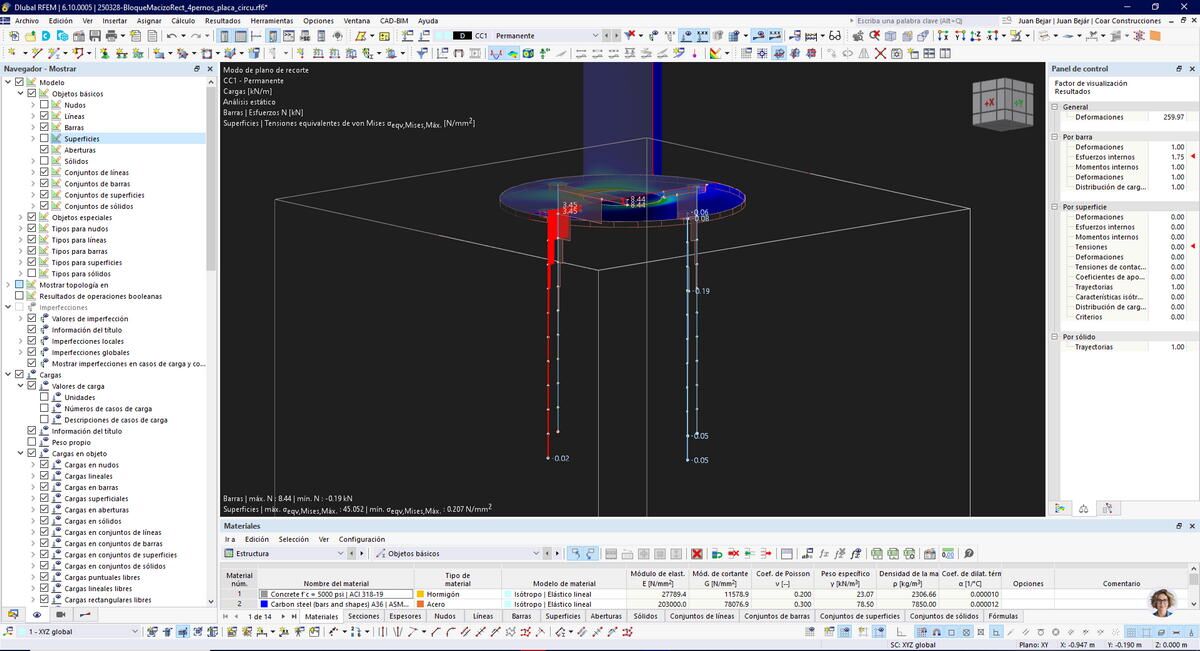Click the Redo arrow icon
Image resolution: width=1200 pixels, height=651 pixels.
point(196,35)
